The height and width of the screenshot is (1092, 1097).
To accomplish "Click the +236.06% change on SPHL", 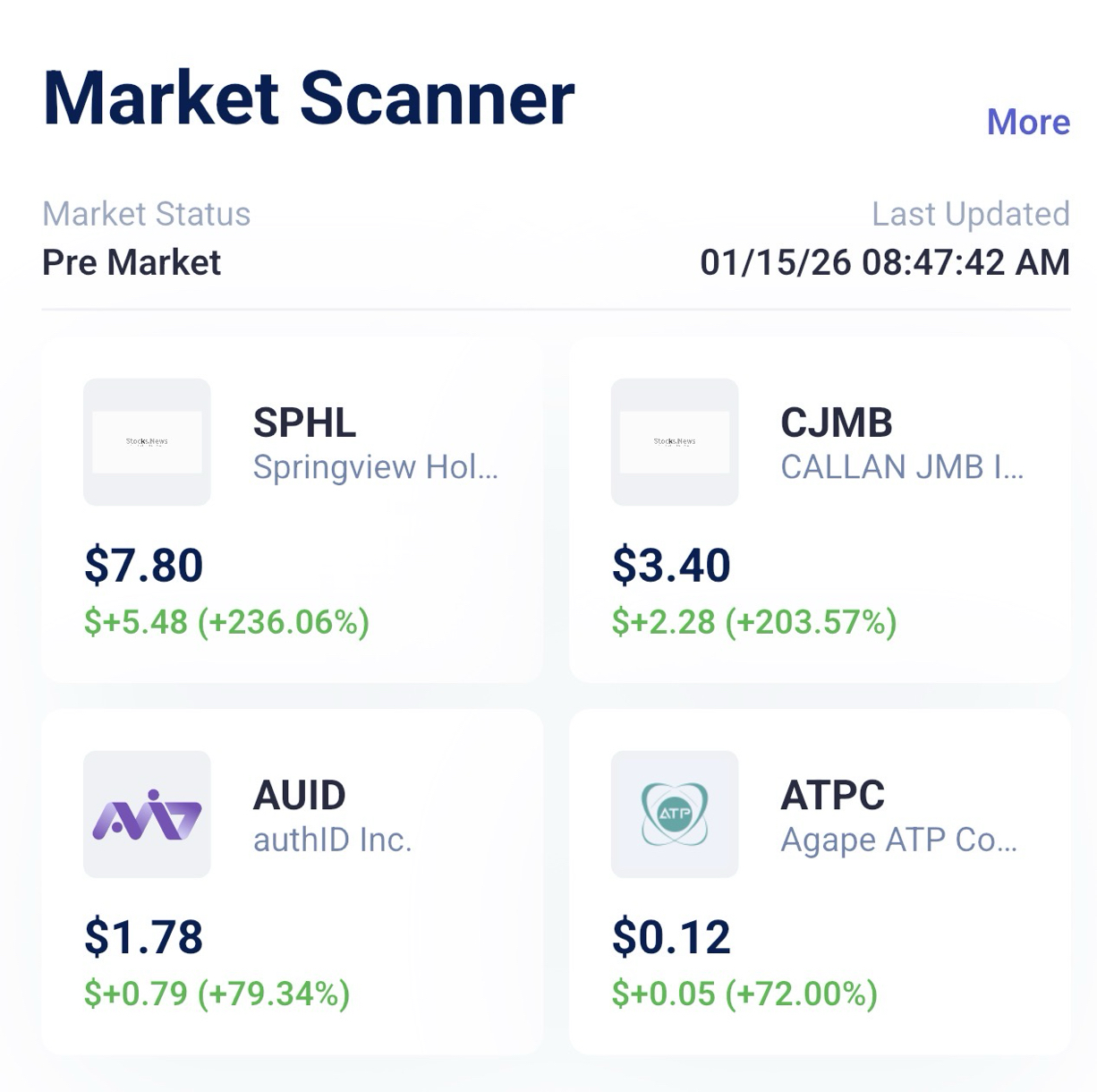I will [284, 622].
